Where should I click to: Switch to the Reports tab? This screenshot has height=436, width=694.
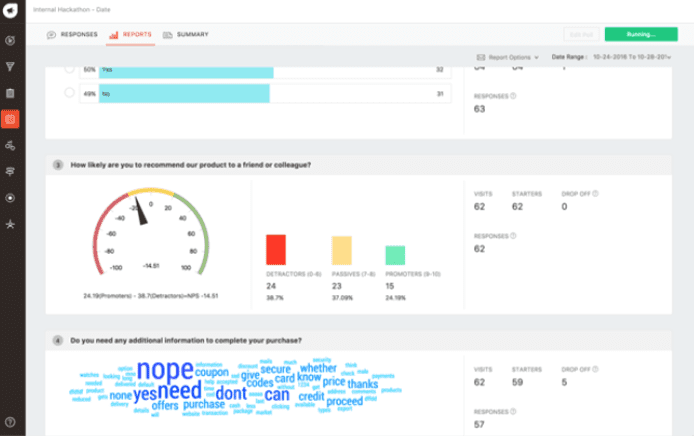coord(131,35)
